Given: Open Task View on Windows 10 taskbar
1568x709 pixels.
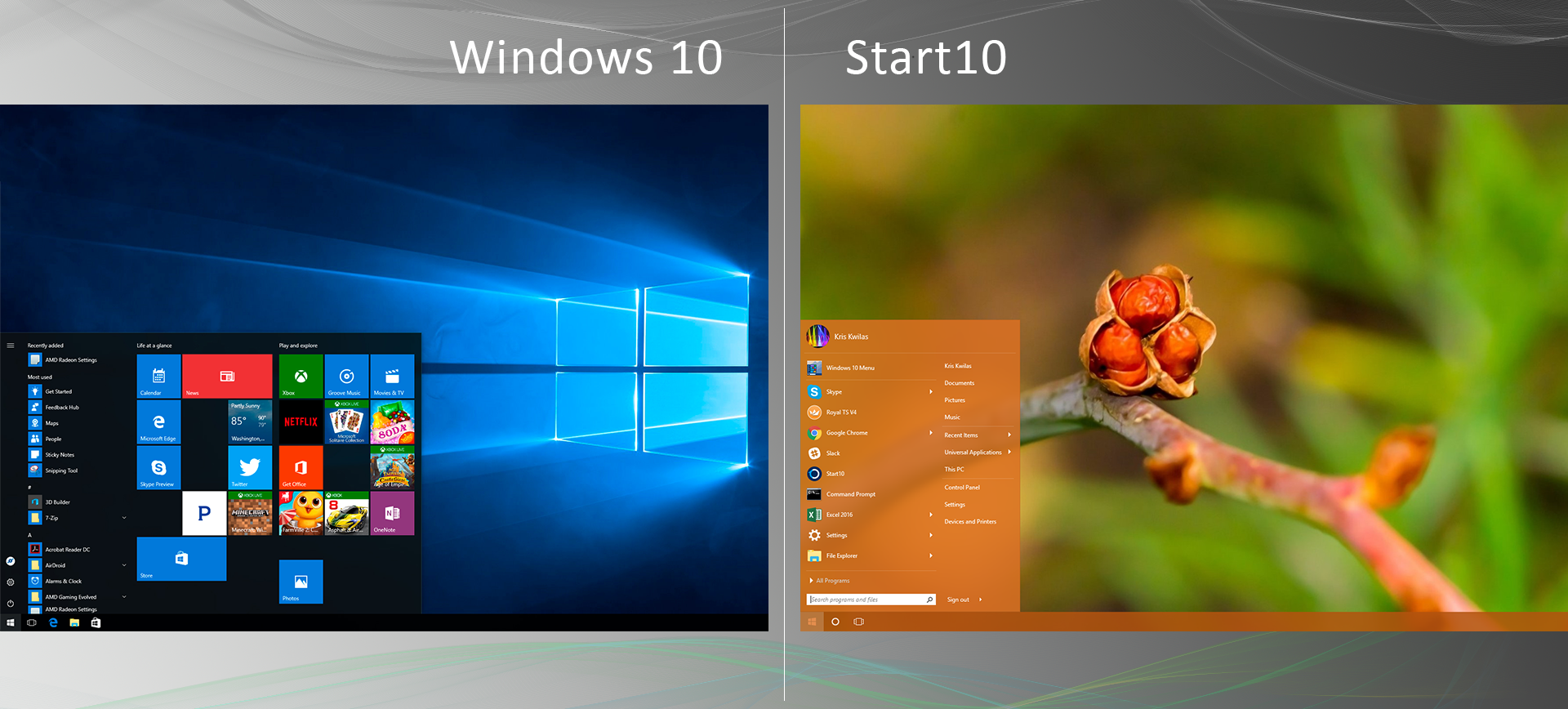Looking at the screenshot, I should click(32, 622).
